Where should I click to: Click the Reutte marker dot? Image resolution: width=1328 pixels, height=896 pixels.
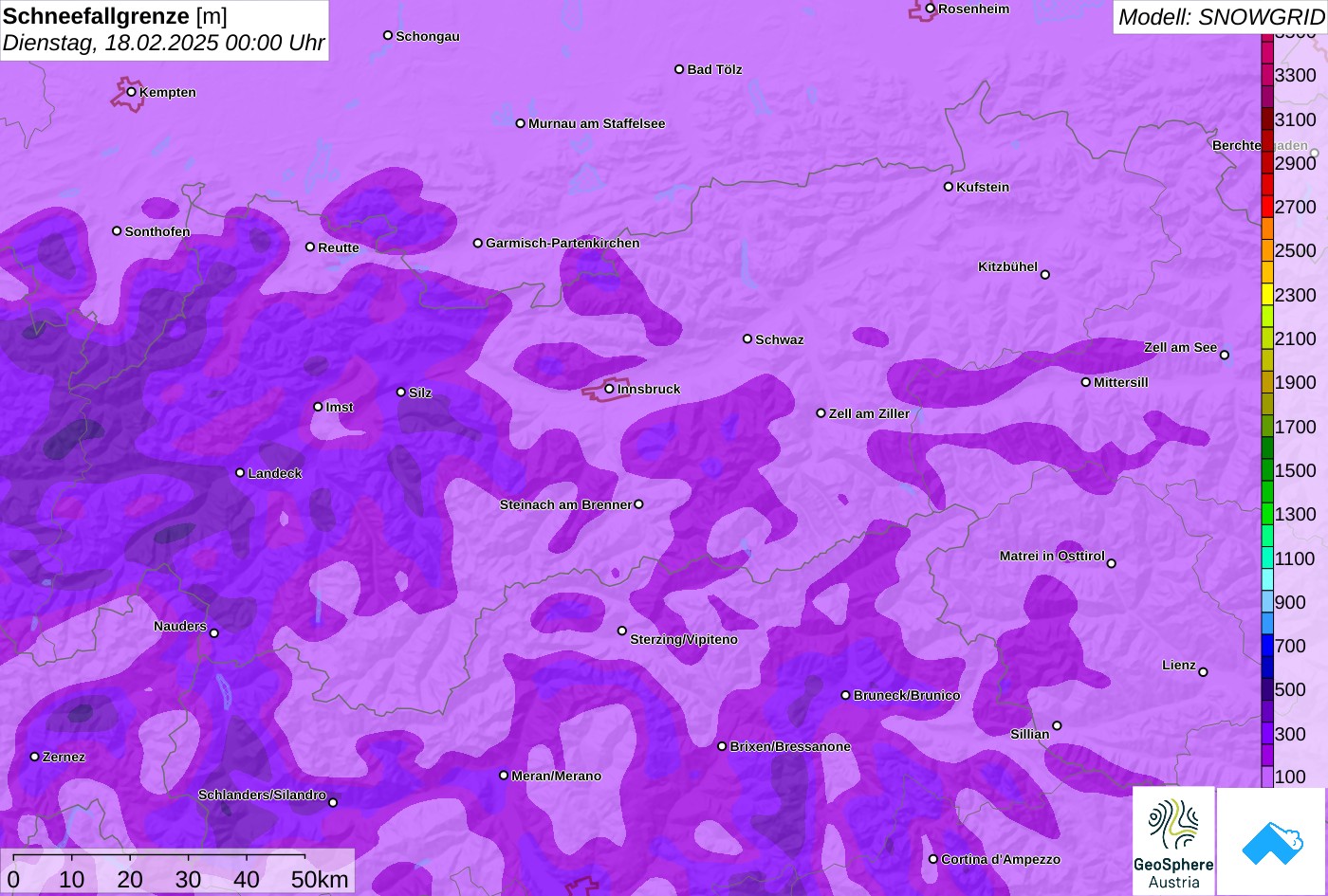coord(310,247)
